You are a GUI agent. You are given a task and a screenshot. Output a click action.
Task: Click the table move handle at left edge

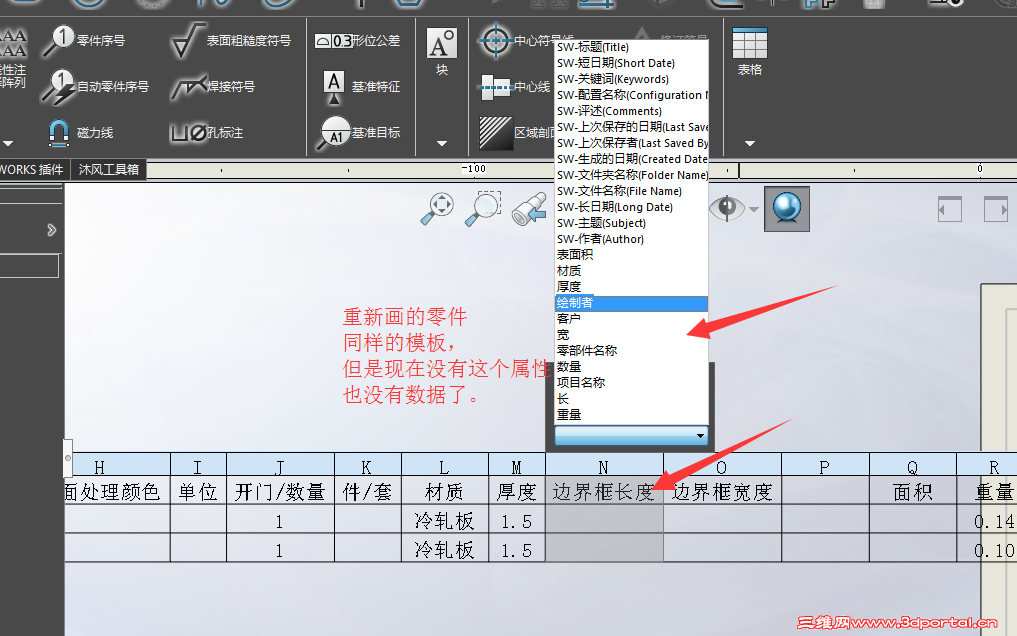[x=67, y=458]
